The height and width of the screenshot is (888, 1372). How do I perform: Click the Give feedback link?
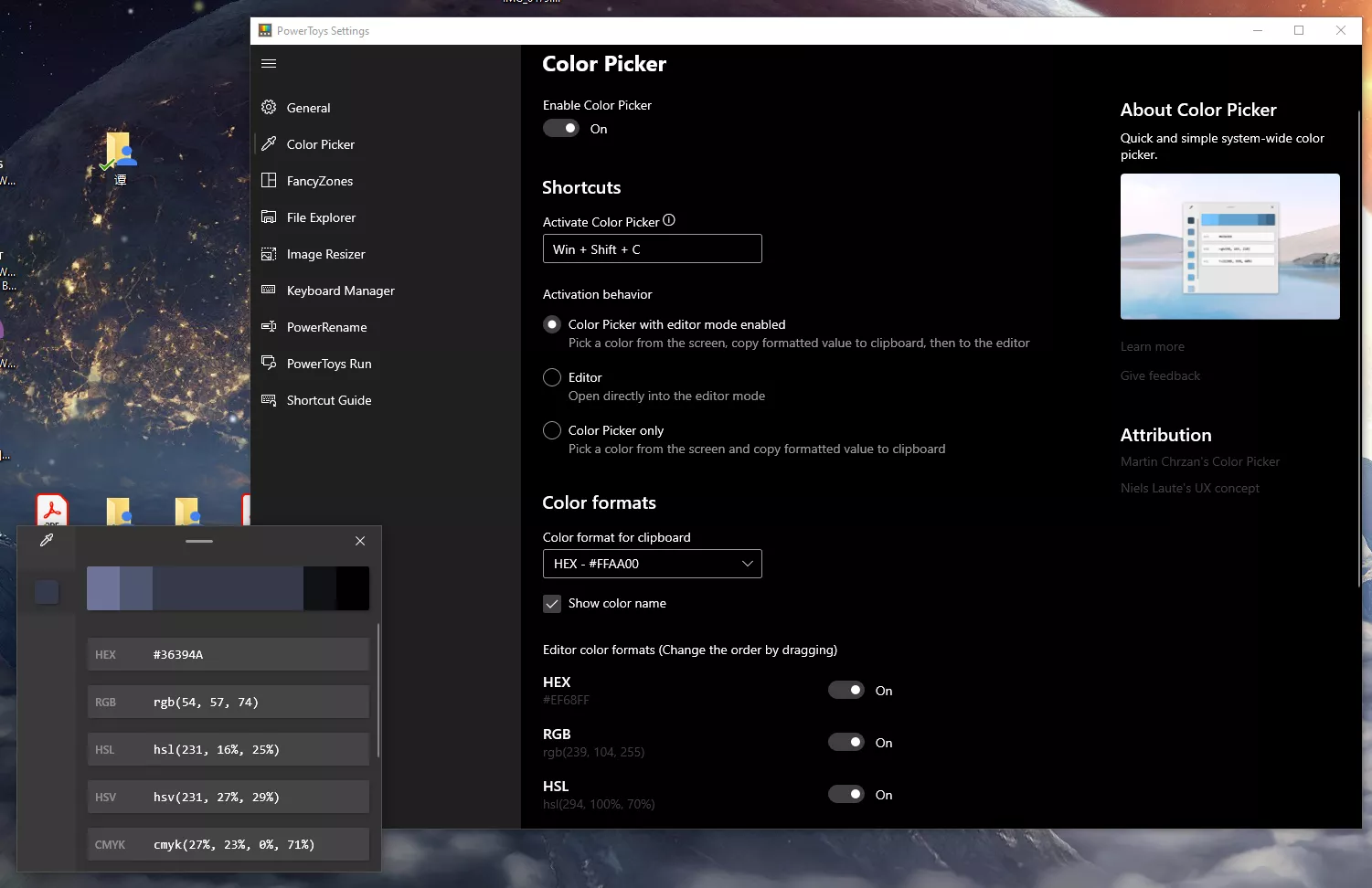coord(1160,375)
